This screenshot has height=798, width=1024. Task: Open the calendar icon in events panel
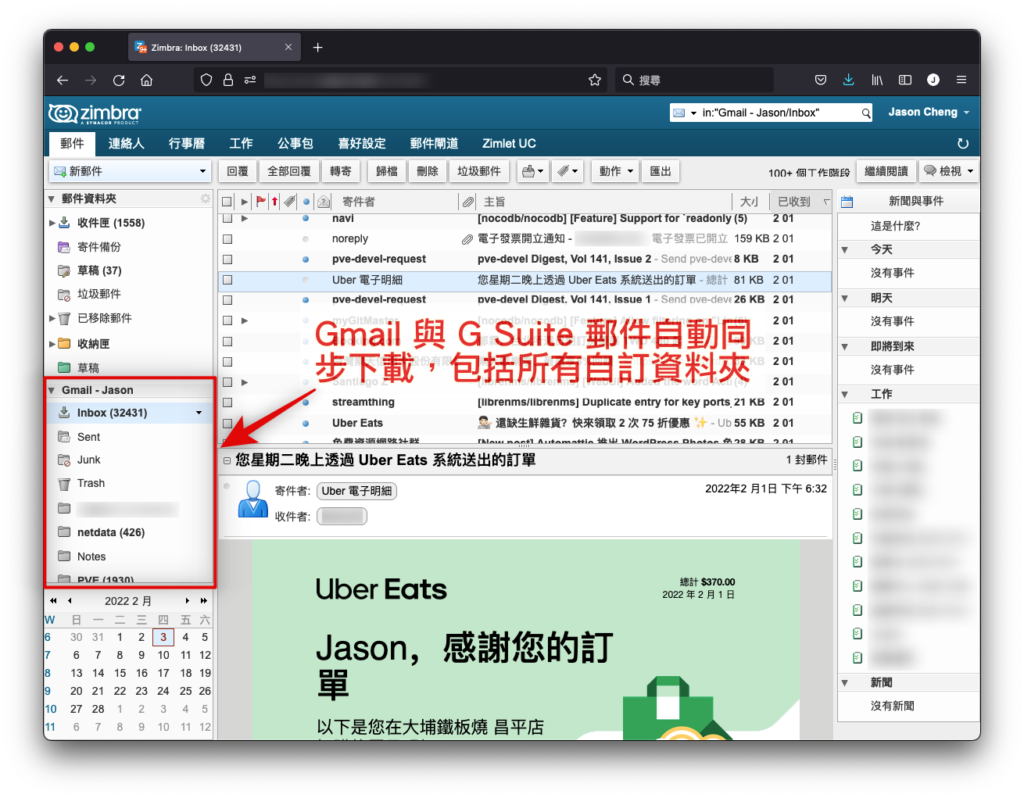[847, 202]
